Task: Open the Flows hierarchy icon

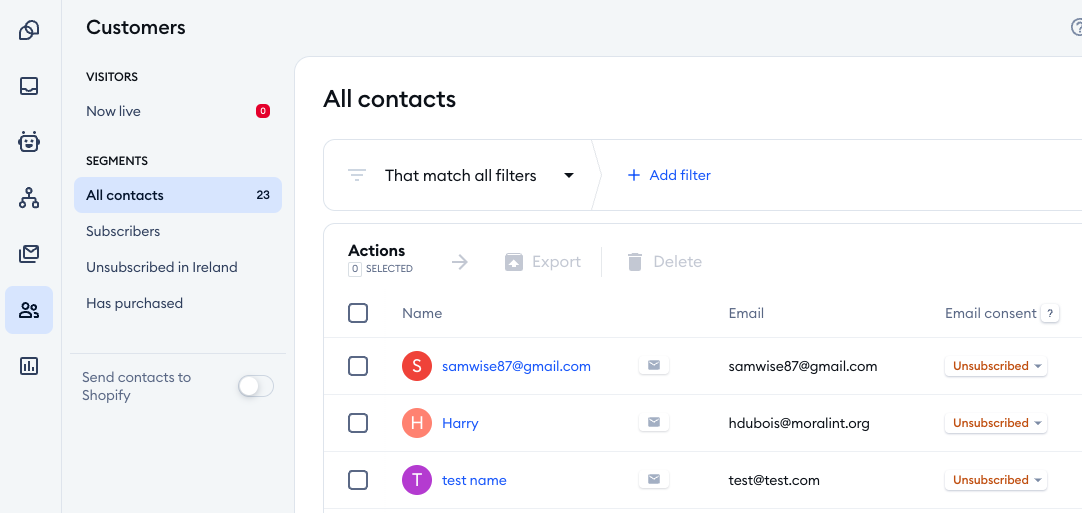Action: pyautogui.click(x=29, y=198)
